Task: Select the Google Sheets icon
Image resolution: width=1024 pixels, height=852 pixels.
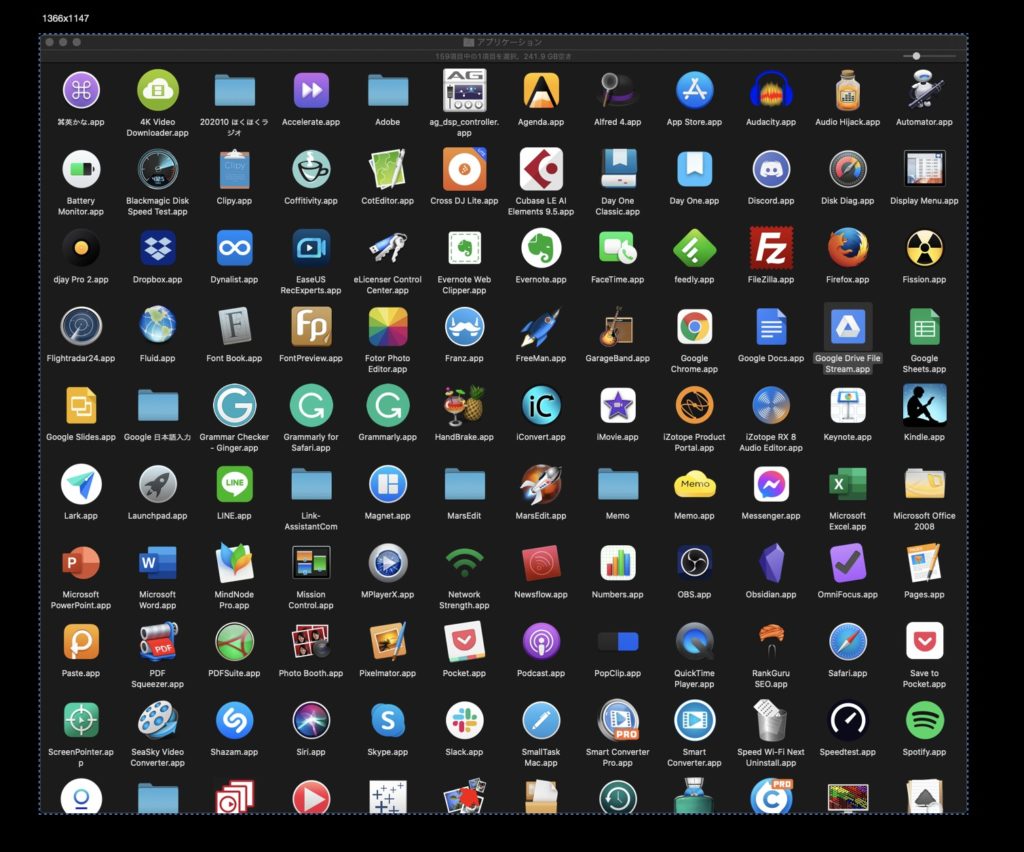Action: 924,326
